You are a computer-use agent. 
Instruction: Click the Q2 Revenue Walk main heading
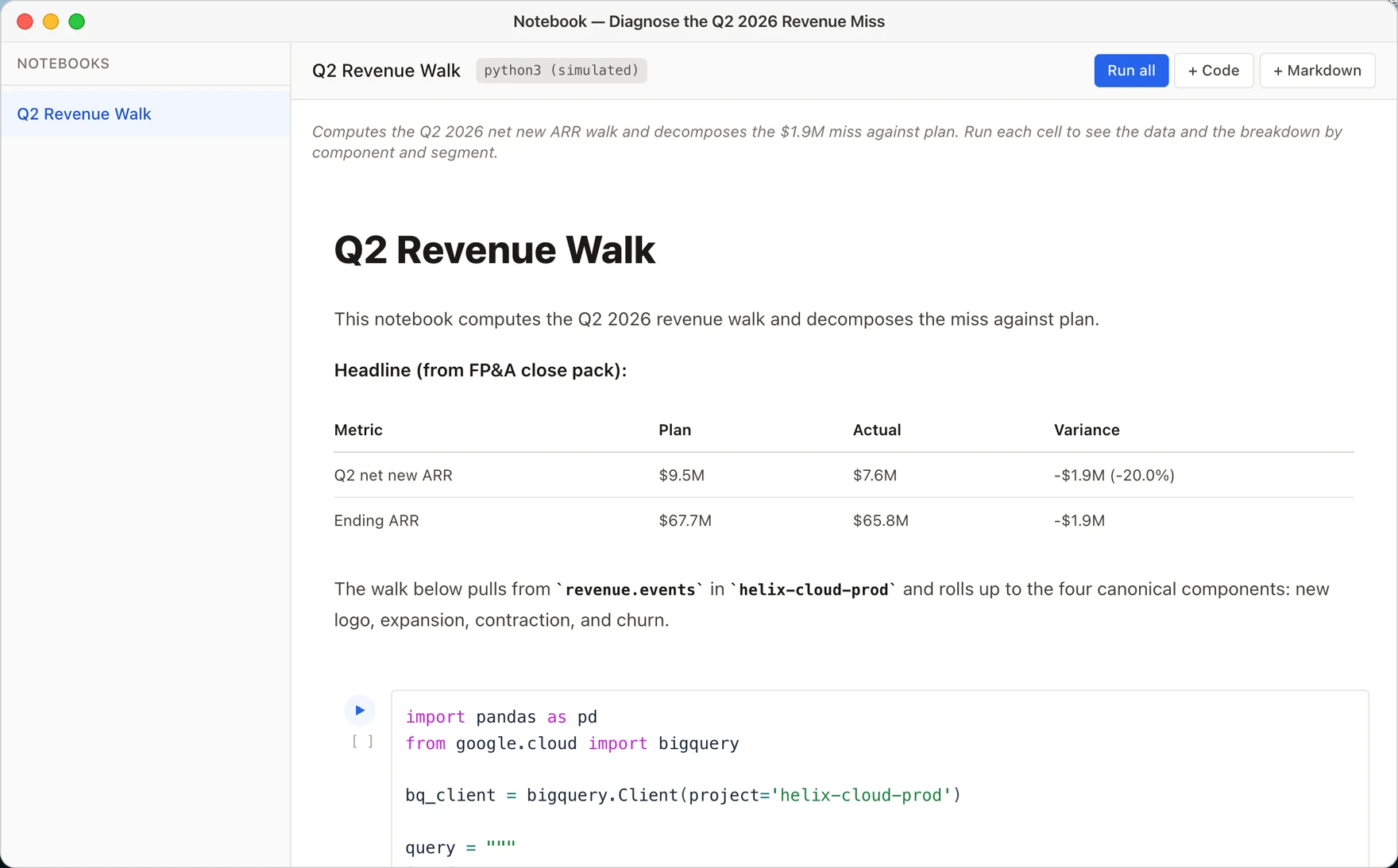point(494,250)
